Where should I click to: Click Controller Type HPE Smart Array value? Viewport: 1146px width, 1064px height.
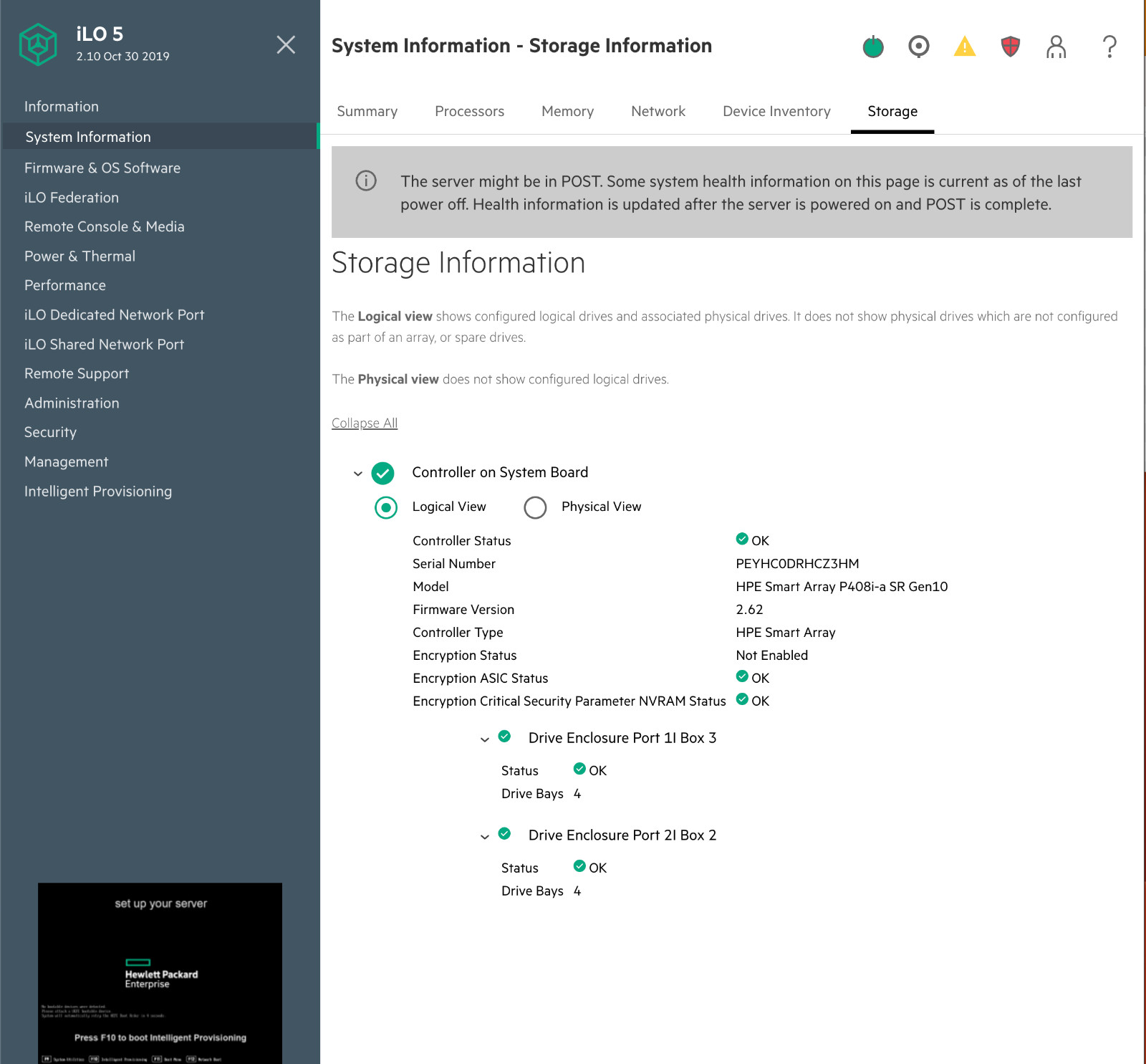click(x=786, y=632)
